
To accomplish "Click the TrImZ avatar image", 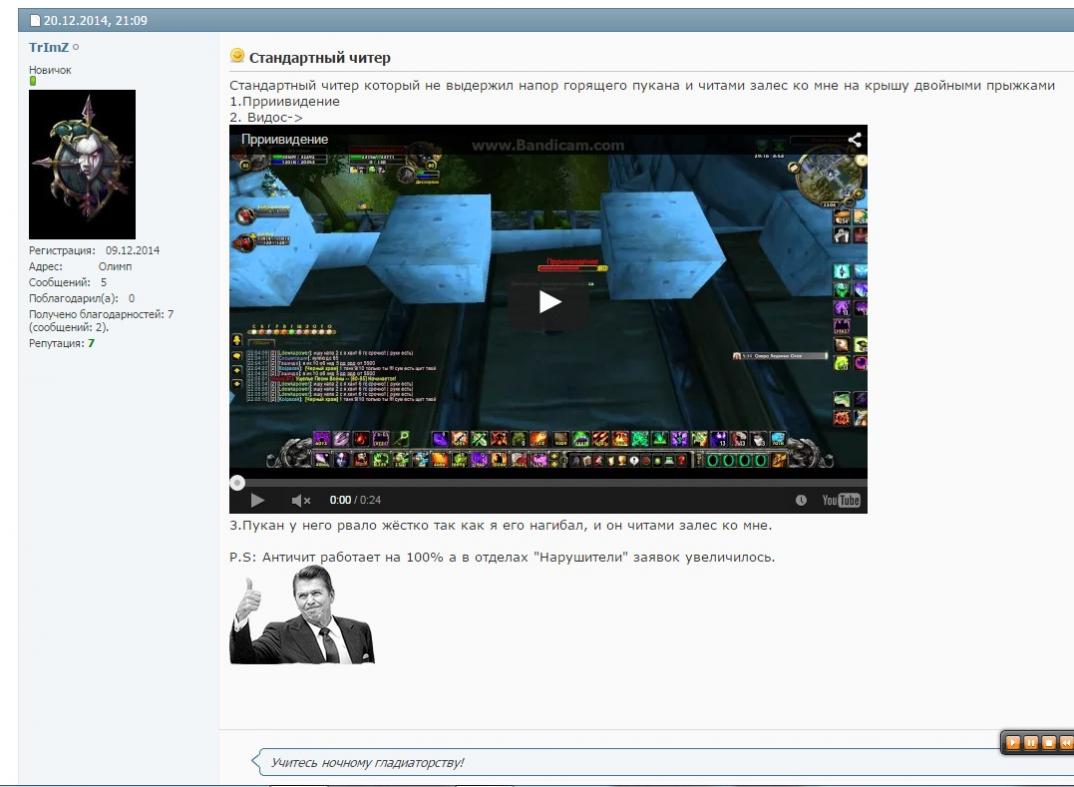I will tap(82, 164).
